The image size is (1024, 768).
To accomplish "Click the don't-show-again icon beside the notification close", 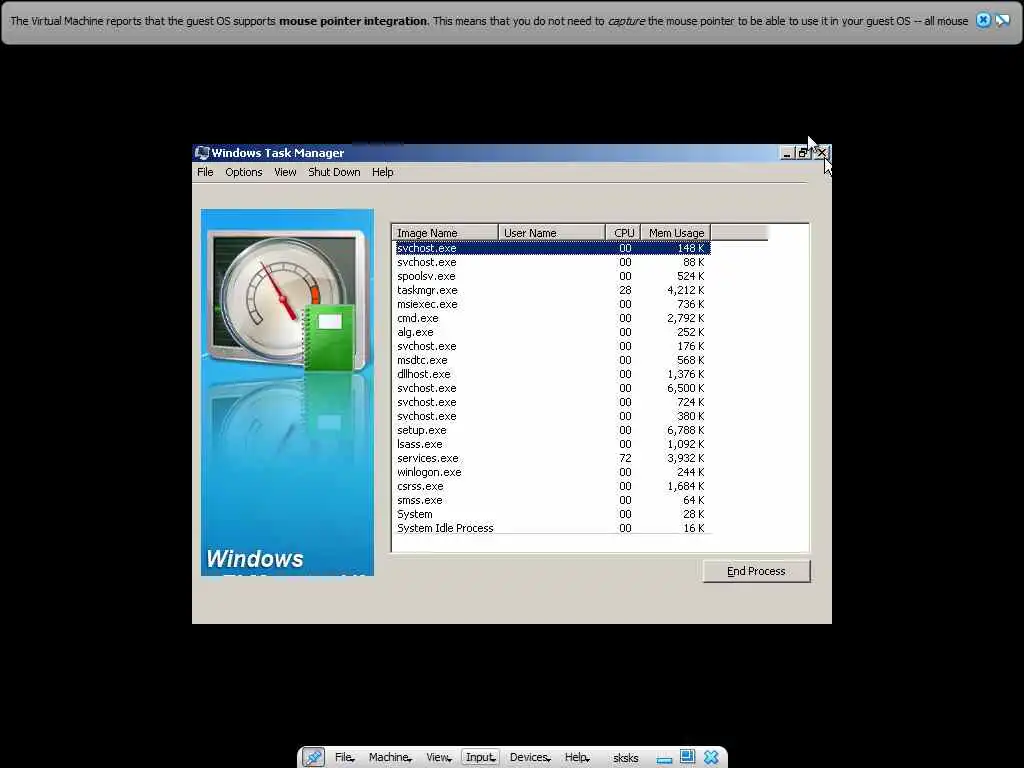I will point(1002,20).
